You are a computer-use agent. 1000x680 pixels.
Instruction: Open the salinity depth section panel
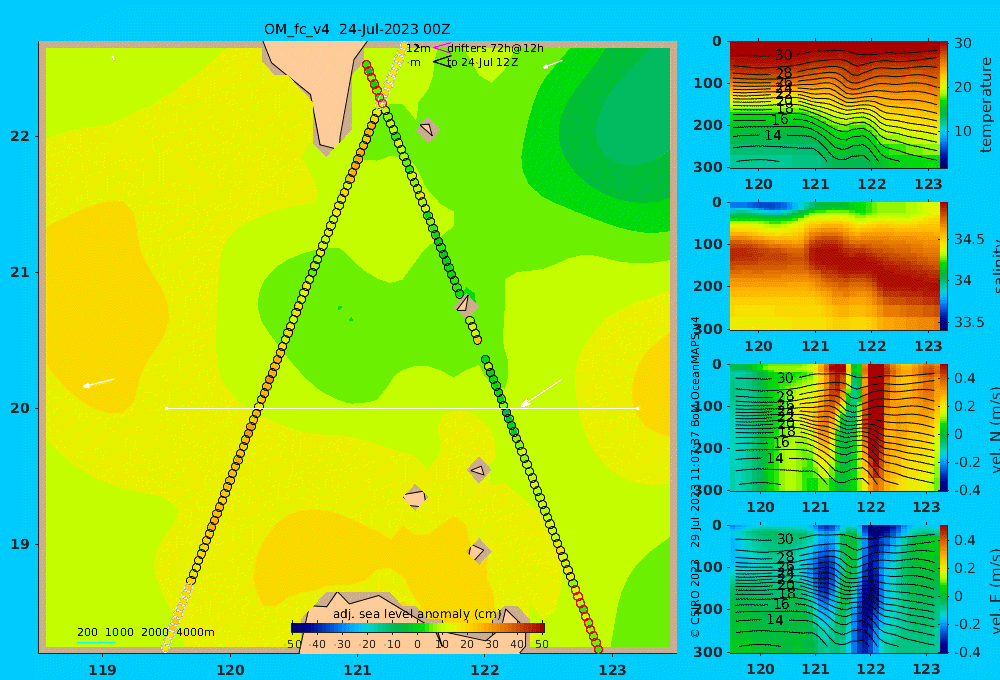coord(834,266)
